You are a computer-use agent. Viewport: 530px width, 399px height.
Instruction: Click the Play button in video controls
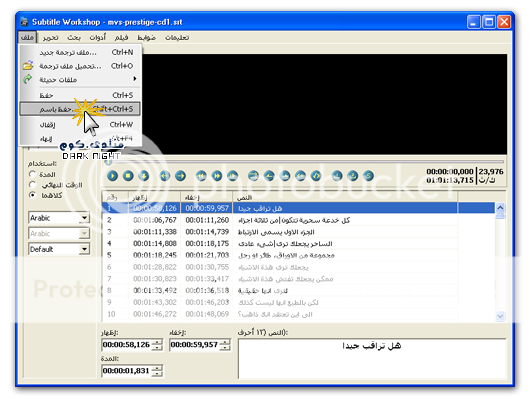113,176
